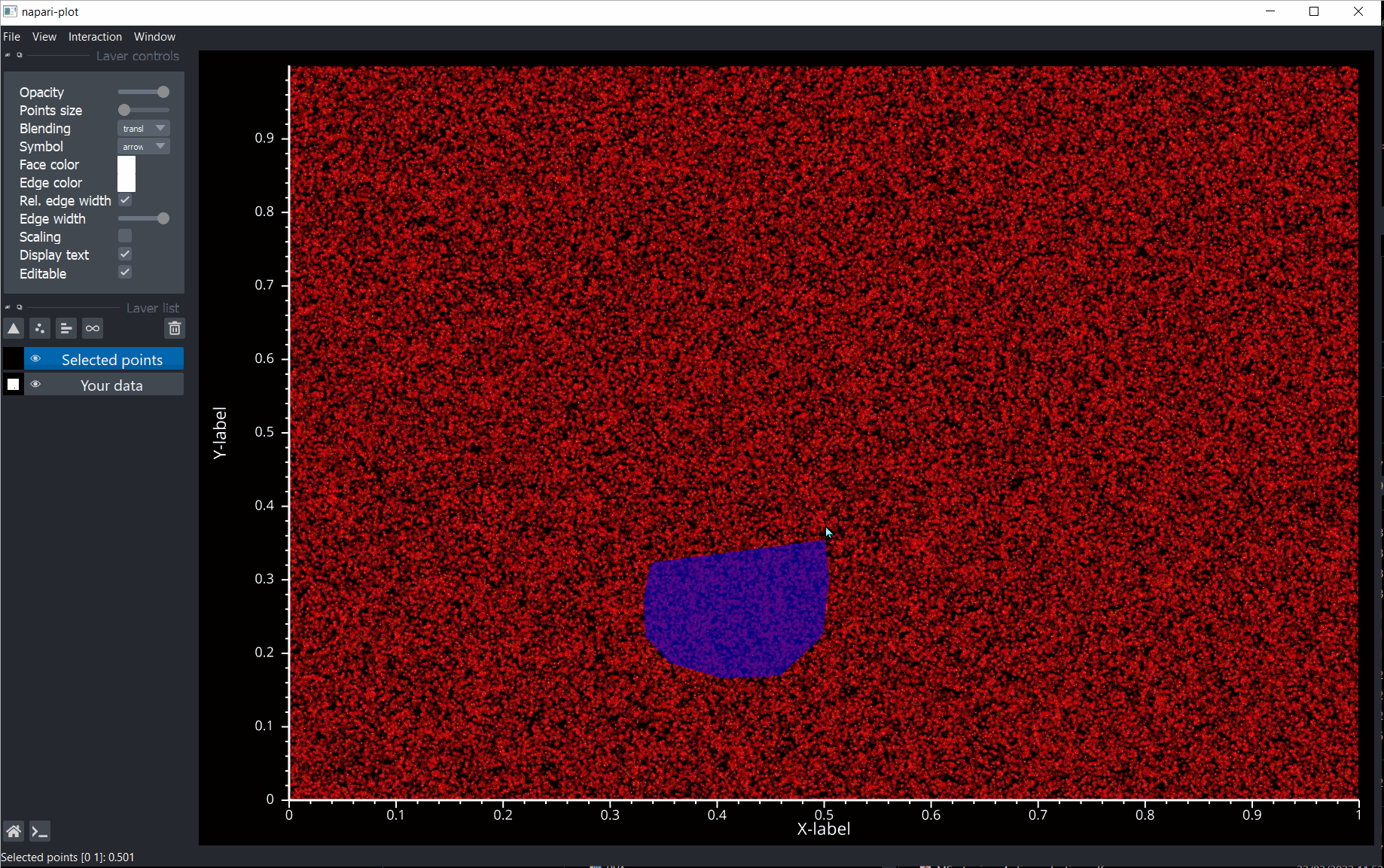Open the Window menu
The height and width of the screenshot is (868, 1384).
click(154, 37)
